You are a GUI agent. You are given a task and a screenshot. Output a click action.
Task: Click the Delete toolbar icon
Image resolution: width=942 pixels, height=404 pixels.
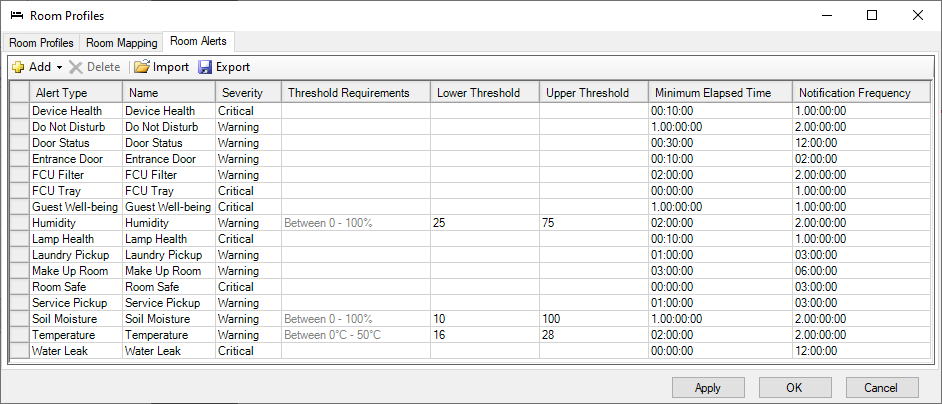point(77,67)
